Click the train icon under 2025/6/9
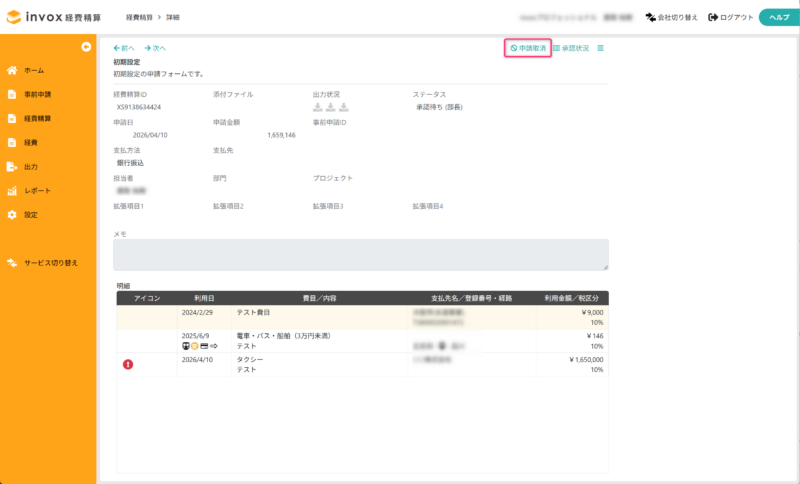 [186, 346]
